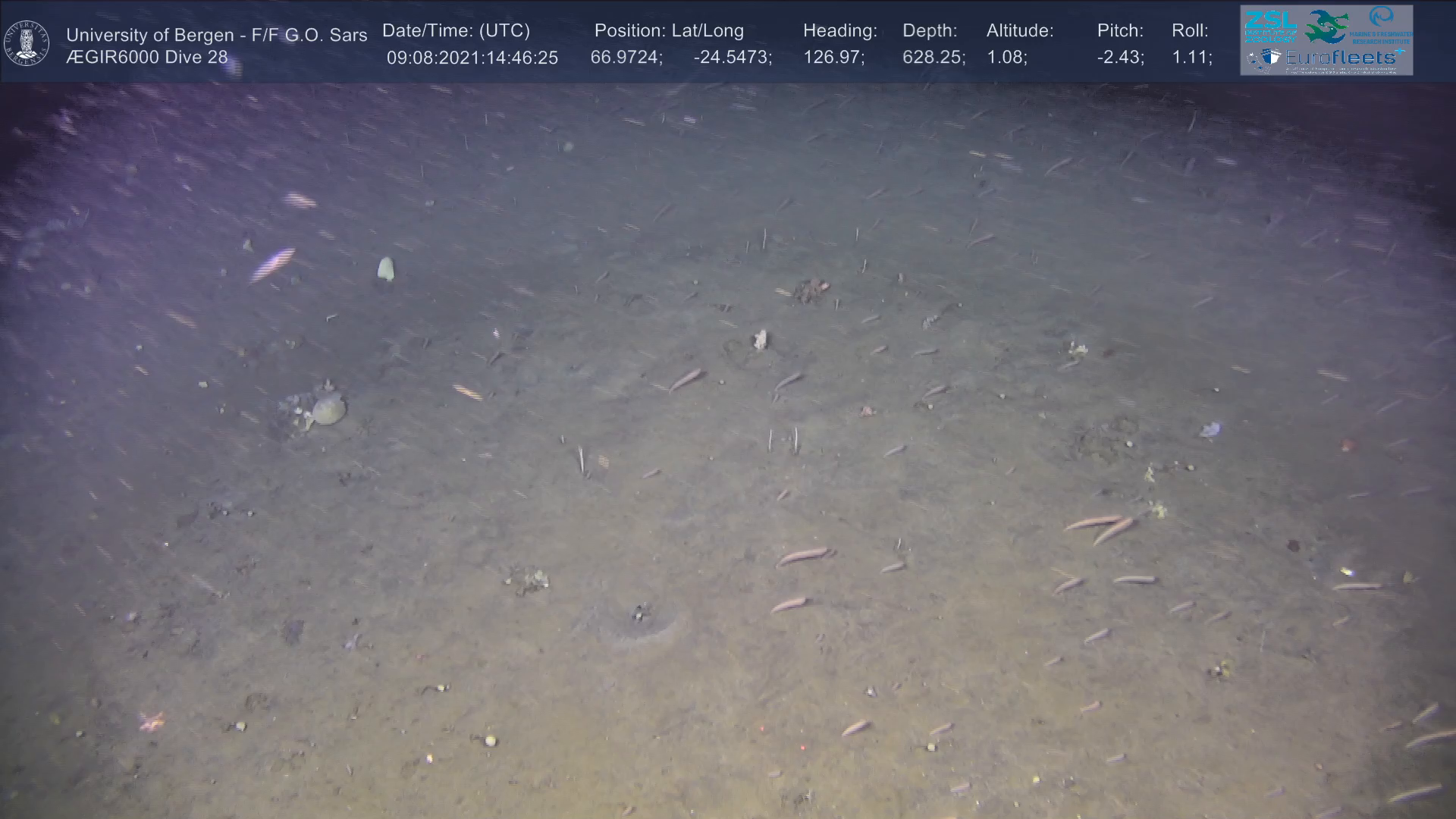Click the Altitude value 1.08
This screenshot has height=819, width=1456.
[1006, 58]
